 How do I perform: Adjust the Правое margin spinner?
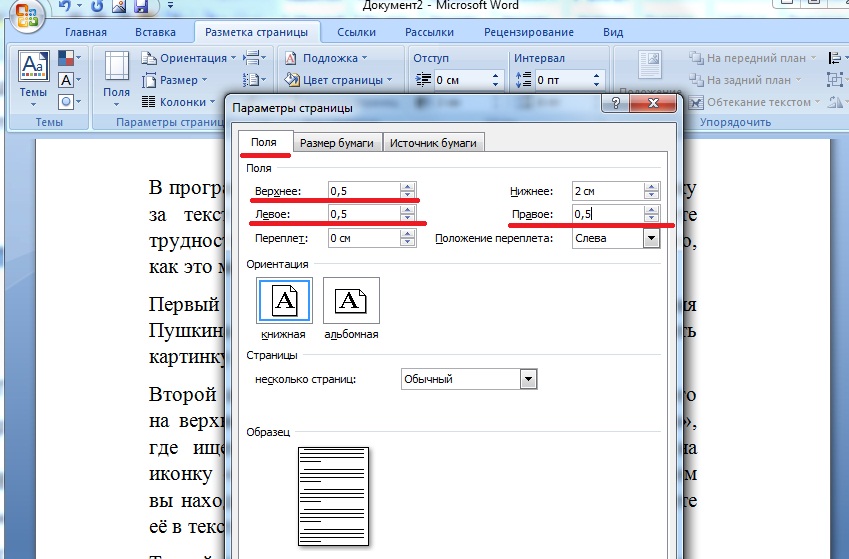pyautogui.click(x=651, y=214)
